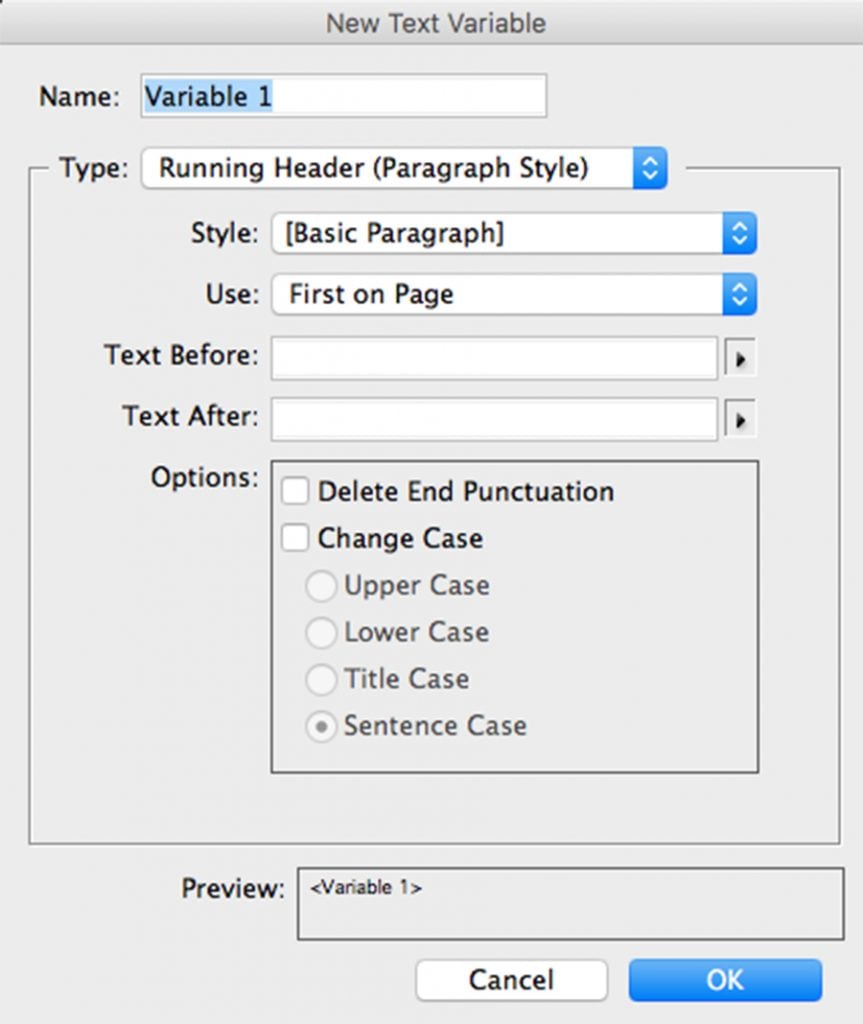Click the Style dropdown blue stepper arrows
The height and width of the screenshot is (1024, 863).
(739, 234)
